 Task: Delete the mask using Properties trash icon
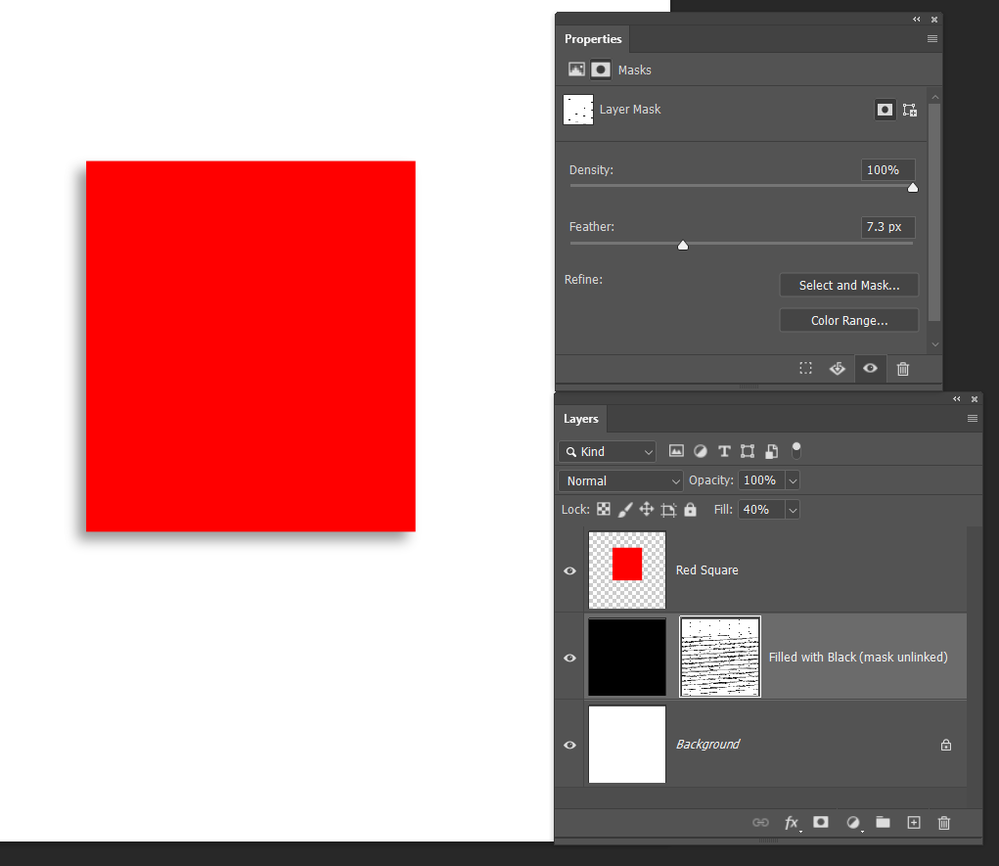point(903,369)
